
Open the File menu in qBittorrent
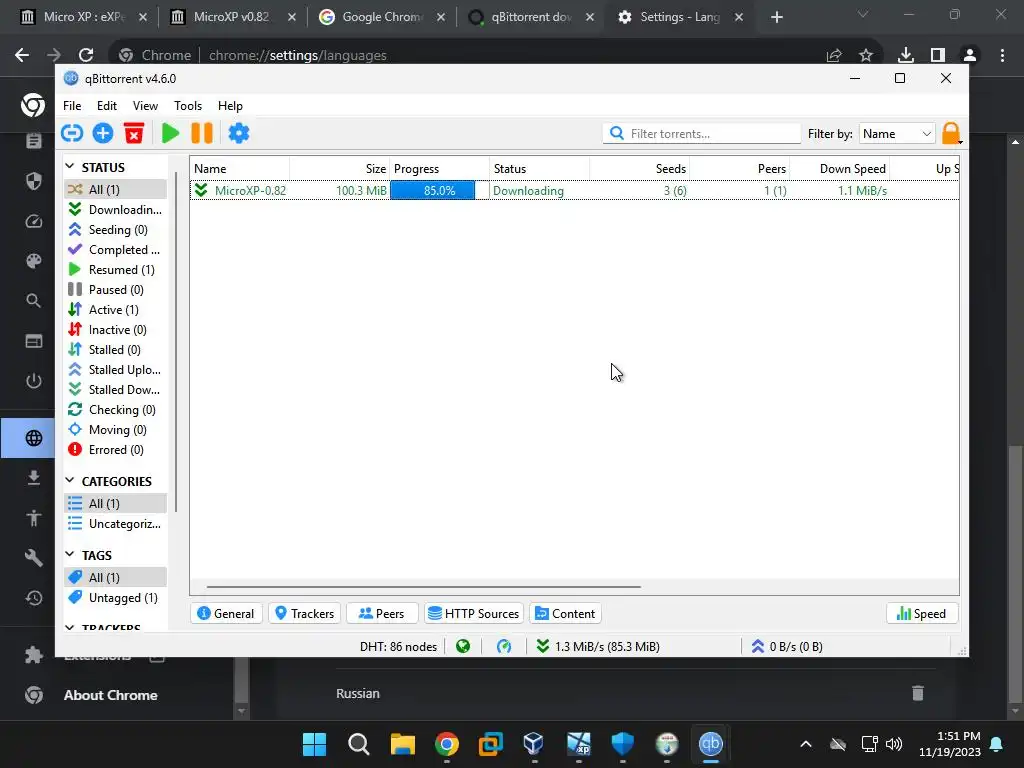(x=72, y=106)
